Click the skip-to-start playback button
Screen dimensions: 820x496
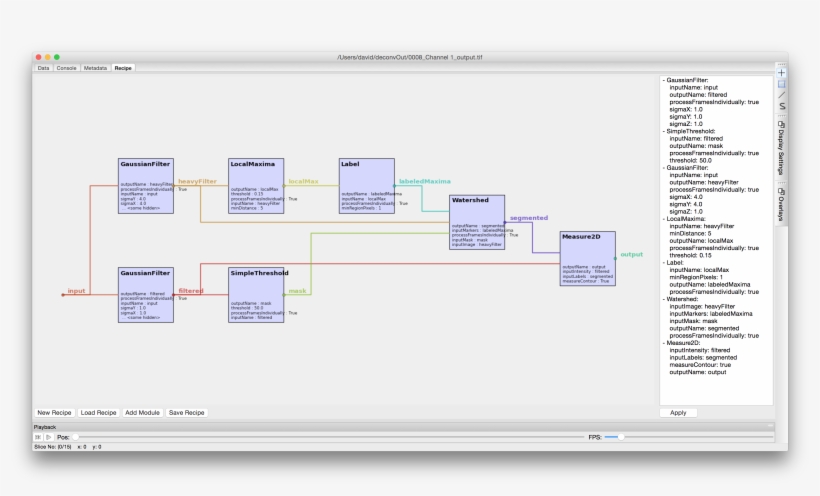[x=39, y=437]
